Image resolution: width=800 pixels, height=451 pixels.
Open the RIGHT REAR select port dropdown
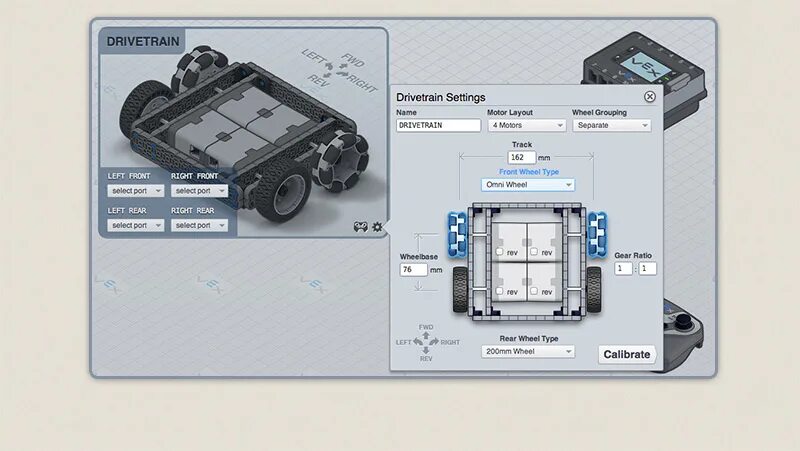coord(199,225)
